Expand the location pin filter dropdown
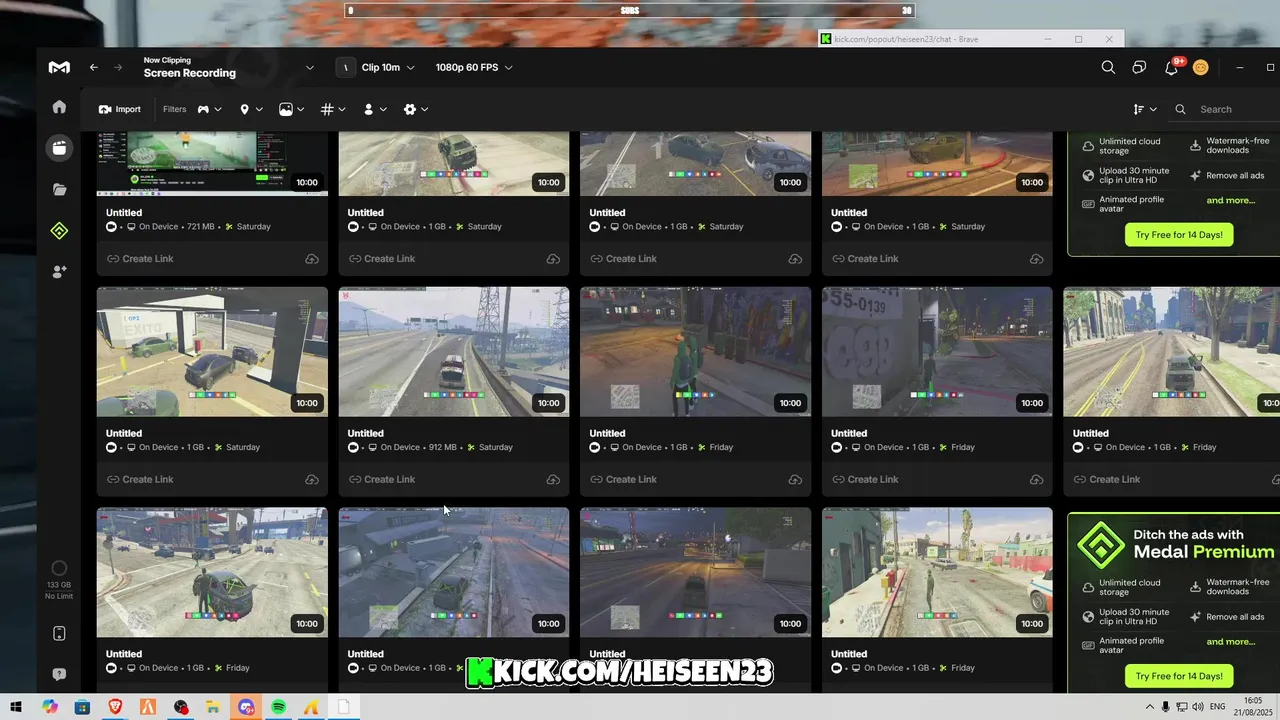The height and width of the screenshot is (720, 1280). [x=251, y=109]
